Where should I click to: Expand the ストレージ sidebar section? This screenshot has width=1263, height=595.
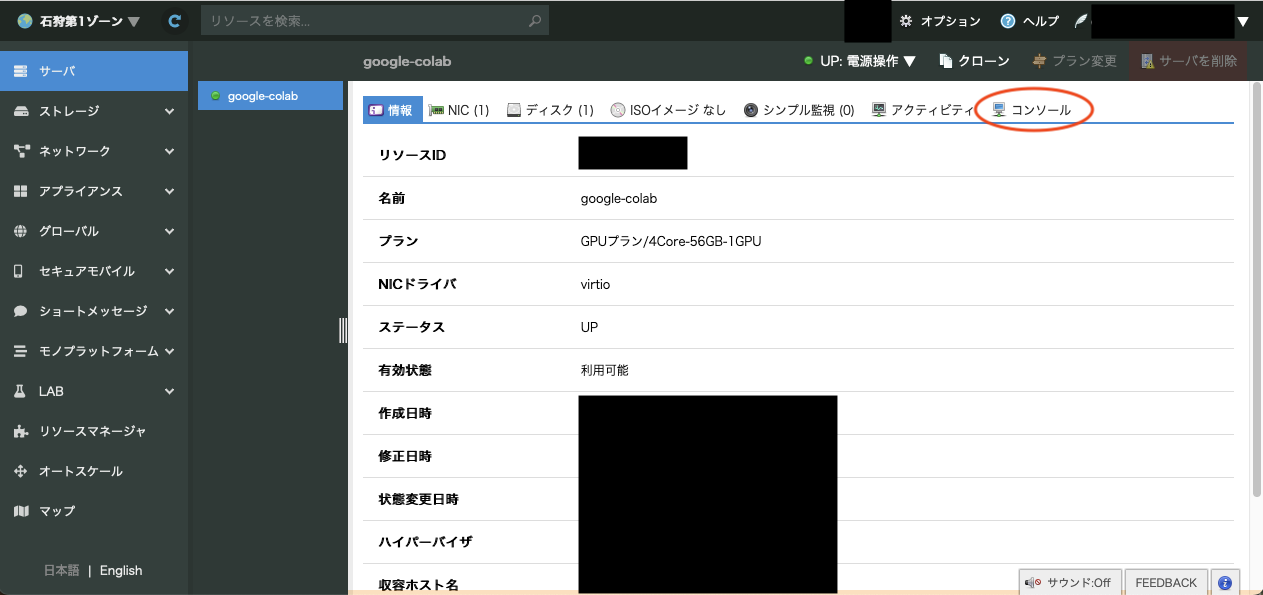pyautogui.click(x=169, y=111)
